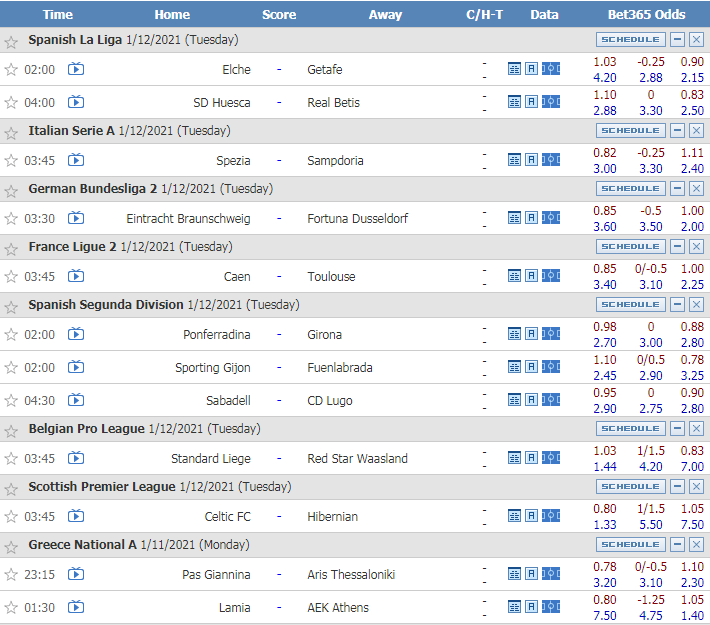This screenshot has height=625, width=710.
Task: Open data table icon for Standard Liege match
Action: 514,458
